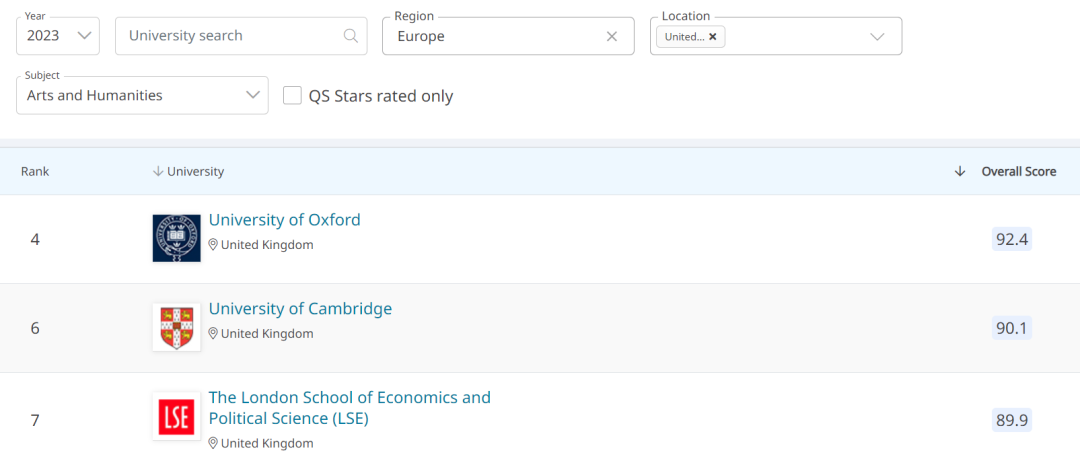Viewport: 1080px width, 465px height.
Task: Open the University of Oxford link
Action: (x=284, y=220)
